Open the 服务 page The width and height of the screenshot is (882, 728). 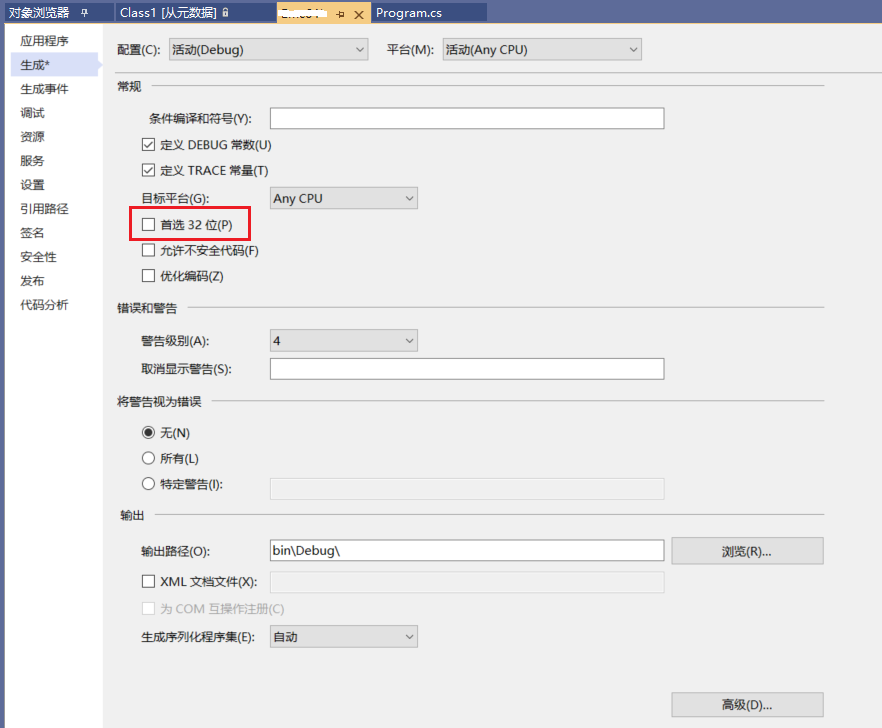(x=33, y=161)
